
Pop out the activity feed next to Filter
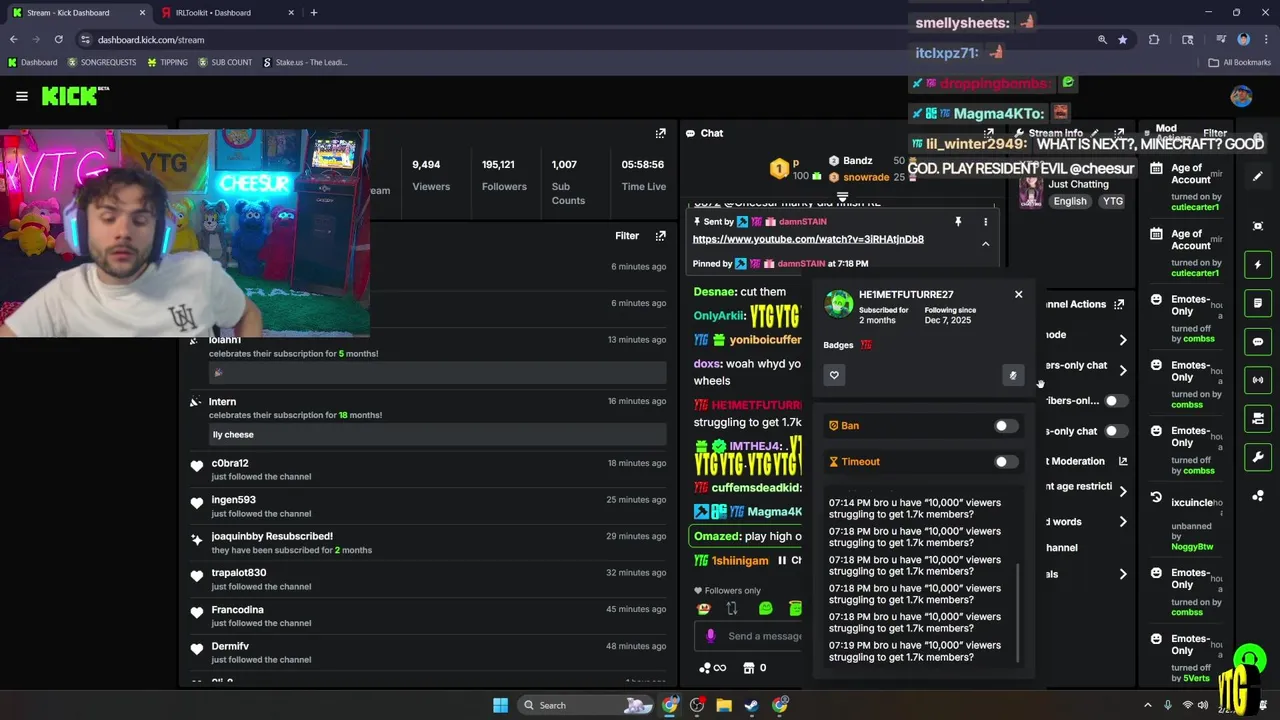pos(660,236)
